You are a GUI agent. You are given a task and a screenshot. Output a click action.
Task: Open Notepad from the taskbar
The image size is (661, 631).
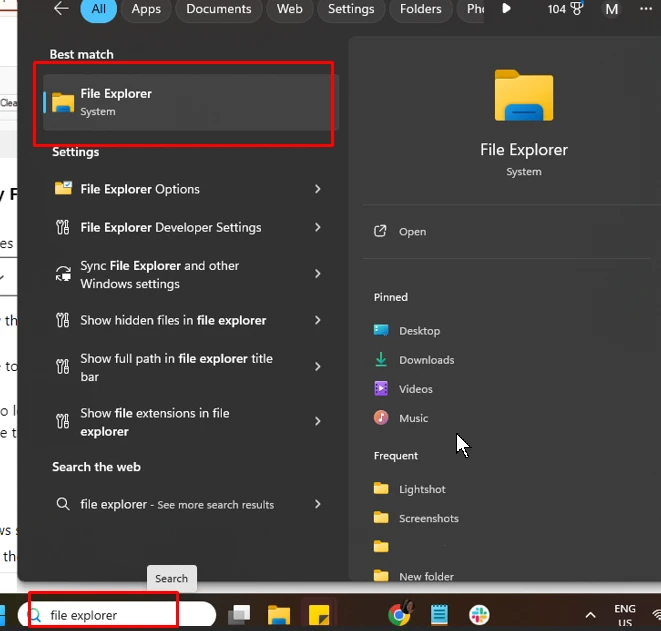[x=439, y=615]
